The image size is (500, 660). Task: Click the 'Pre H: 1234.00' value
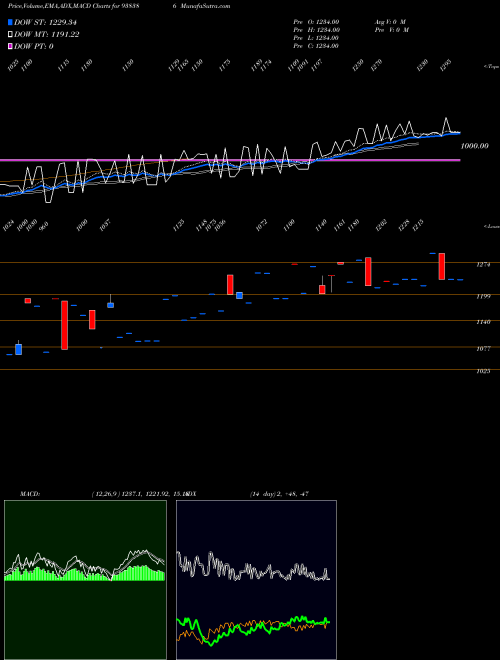[x=316, y=30]
